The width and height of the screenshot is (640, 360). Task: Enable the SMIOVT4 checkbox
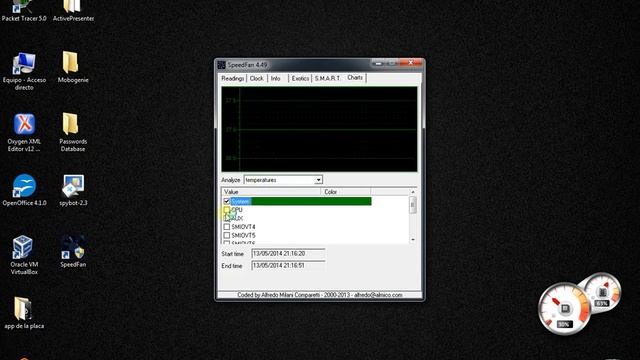[227, 227]
